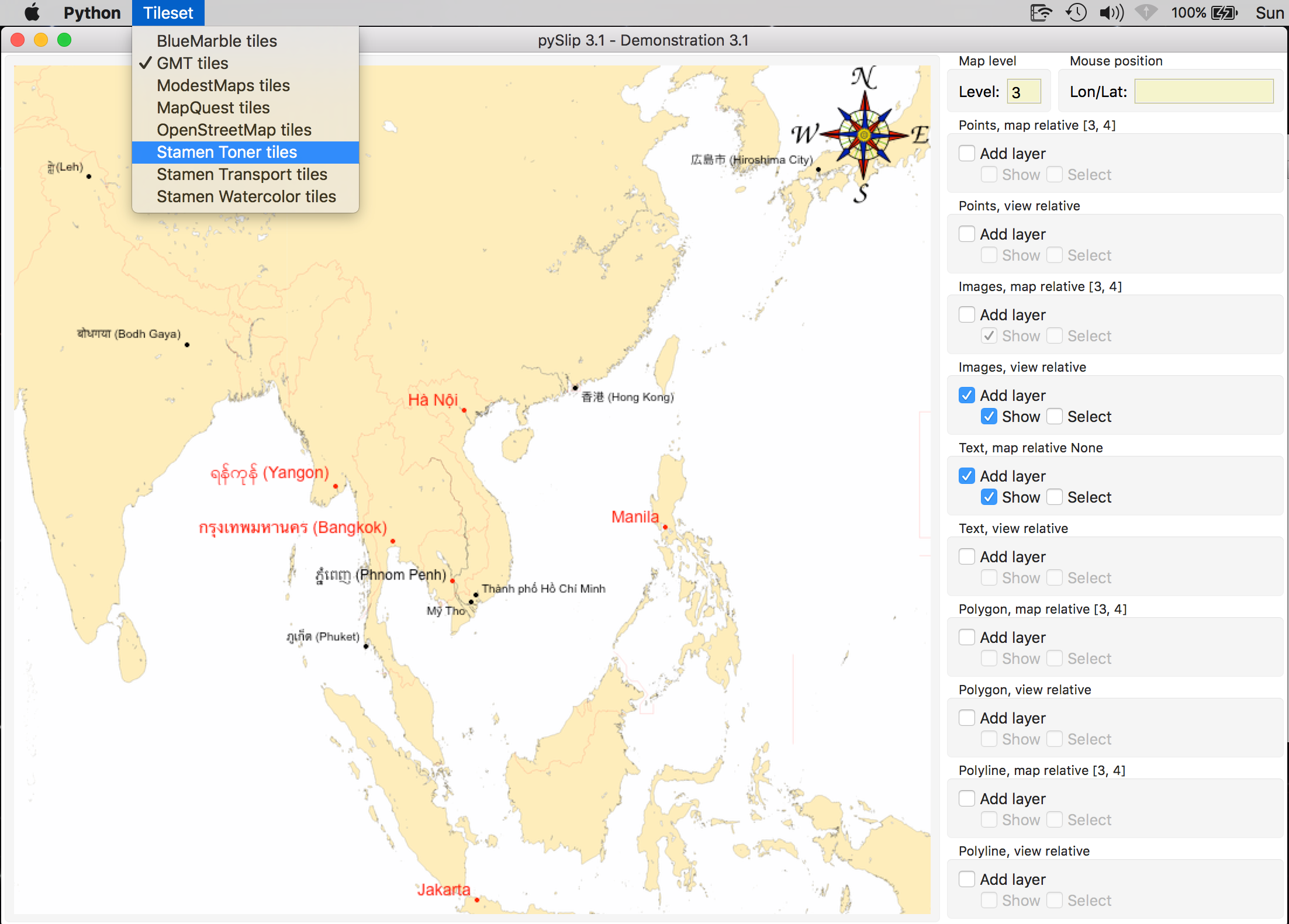1289x924 pixels.
Task: Enable Add layer for Points, map relative
Action: pos(967,153)
